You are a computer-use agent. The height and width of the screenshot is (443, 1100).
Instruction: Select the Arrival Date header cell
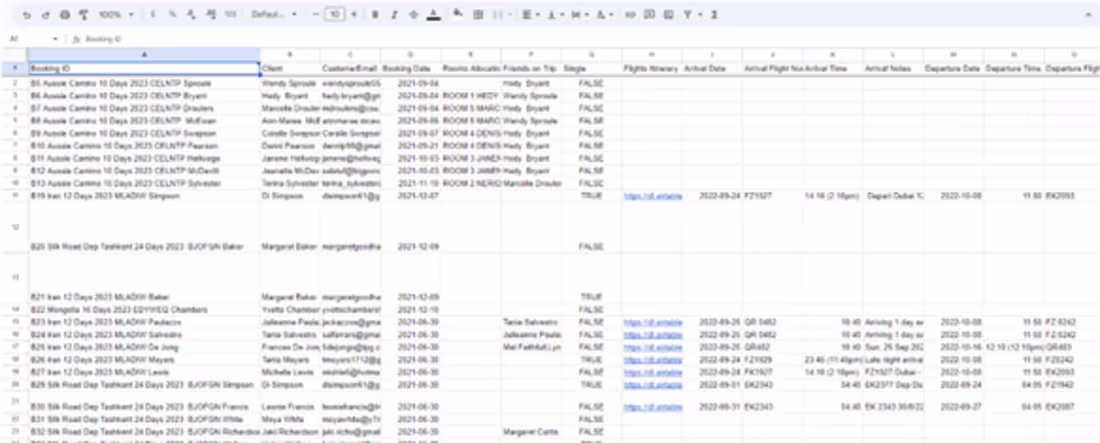click(712, 68)
